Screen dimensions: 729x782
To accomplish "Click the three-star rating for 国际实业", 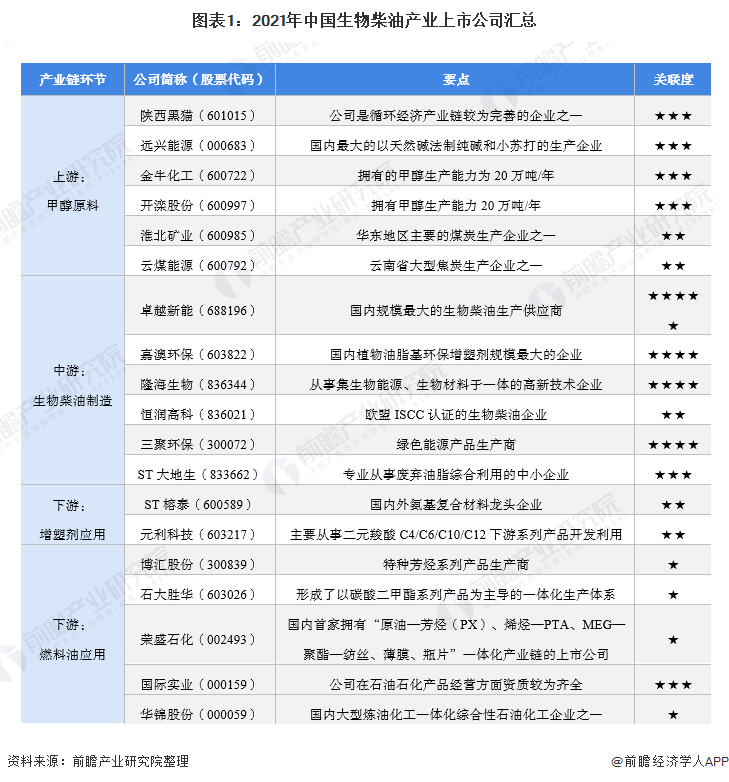I will 673,684.
